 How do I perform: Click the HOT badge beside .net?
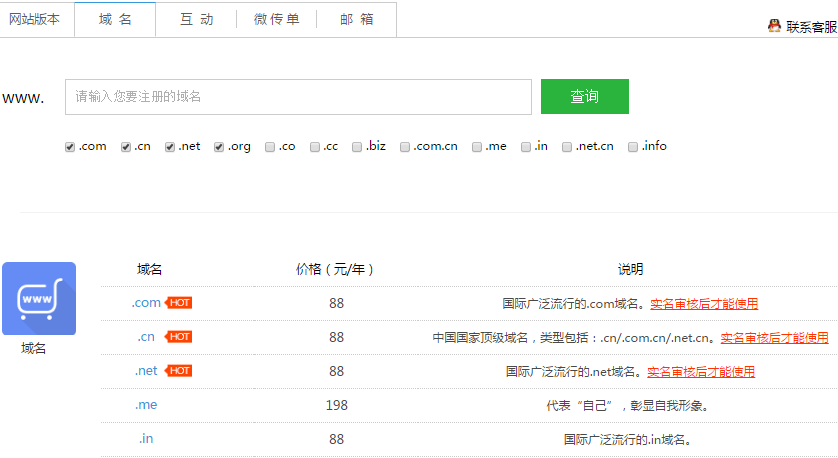click(x=179, y=371)
